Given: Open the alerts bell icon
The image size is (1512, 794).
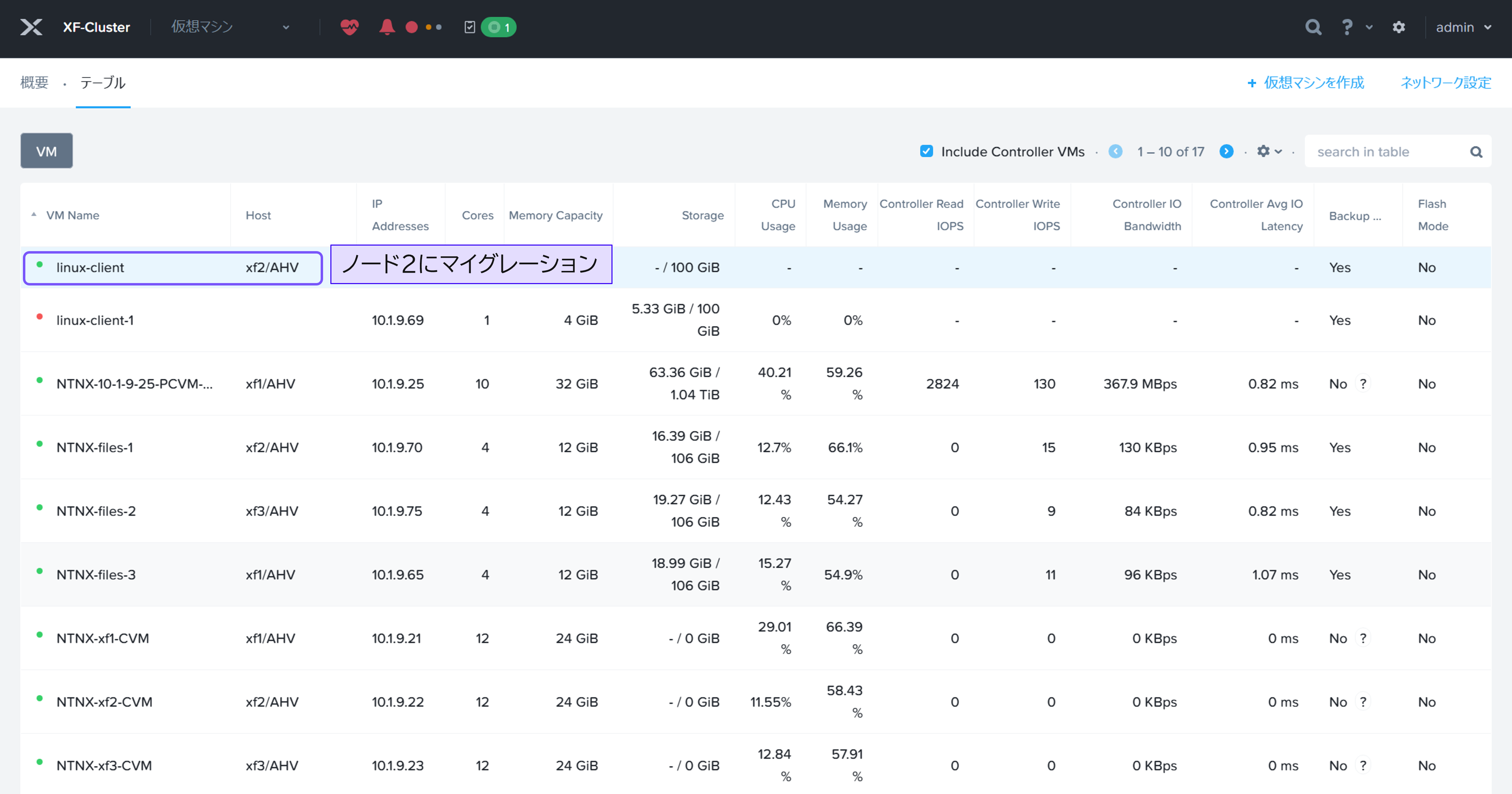Looking at the screenshot, I should coord(387,27).
